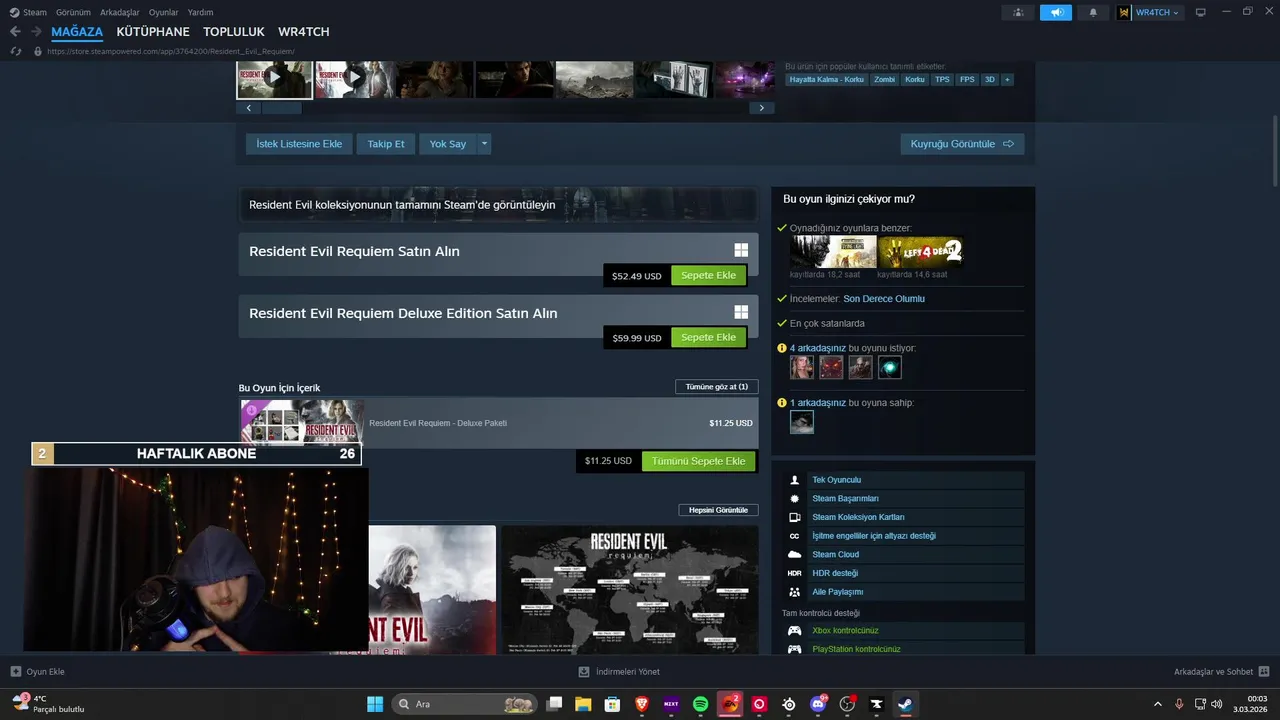
Task: Click the Steam logo in the menu bar
Action: click(x=14, y=12)
